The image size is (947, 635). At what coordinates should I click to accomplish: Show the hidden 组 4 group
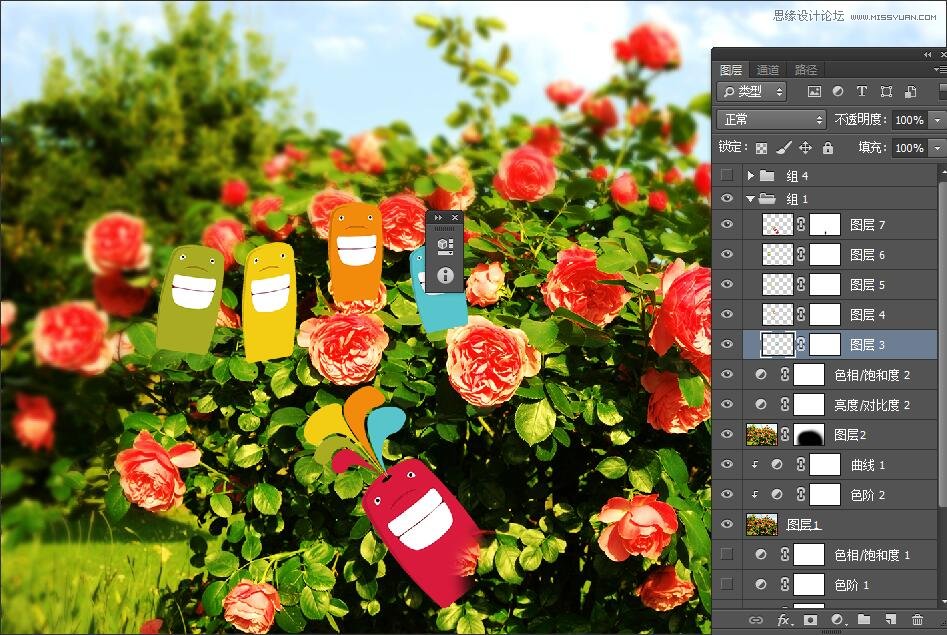pos(727,175)
